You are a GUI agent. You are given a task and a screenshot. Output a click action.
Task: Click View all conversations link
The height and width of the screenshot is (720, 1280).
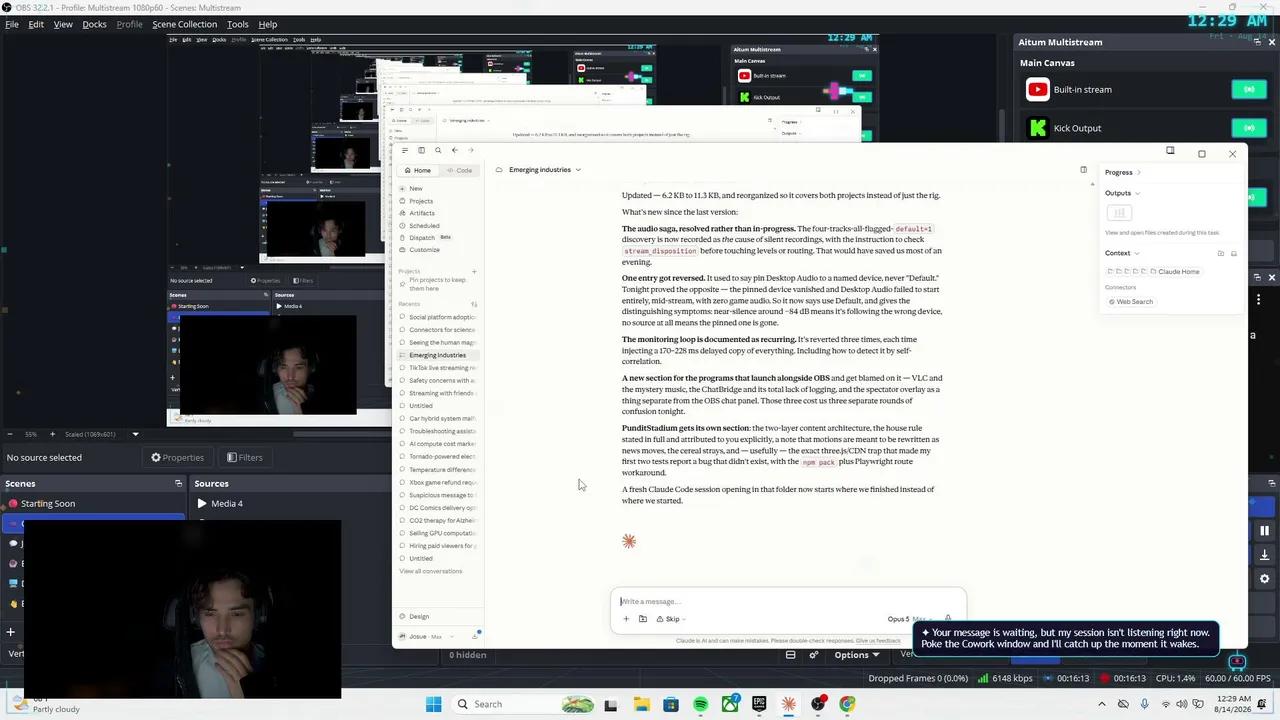pyautogui.click(x=431, y=571)
